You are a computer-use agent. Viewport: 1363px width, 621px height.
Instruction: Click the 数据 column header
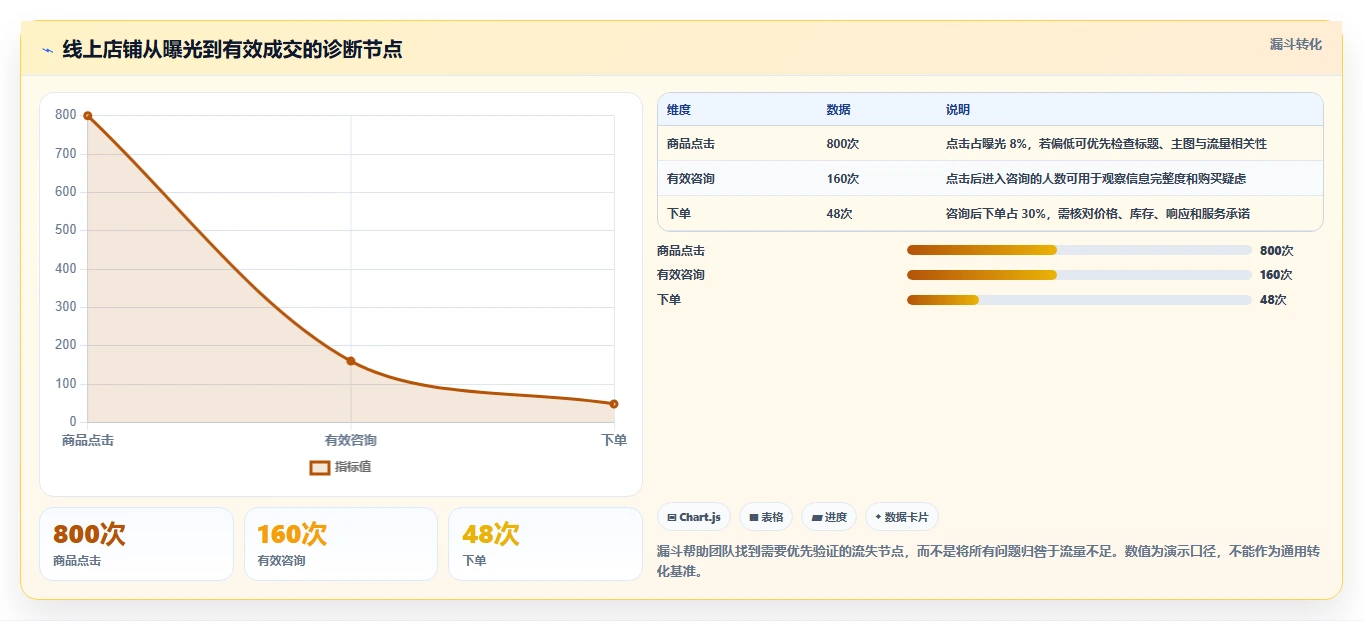tap(839, 110)
